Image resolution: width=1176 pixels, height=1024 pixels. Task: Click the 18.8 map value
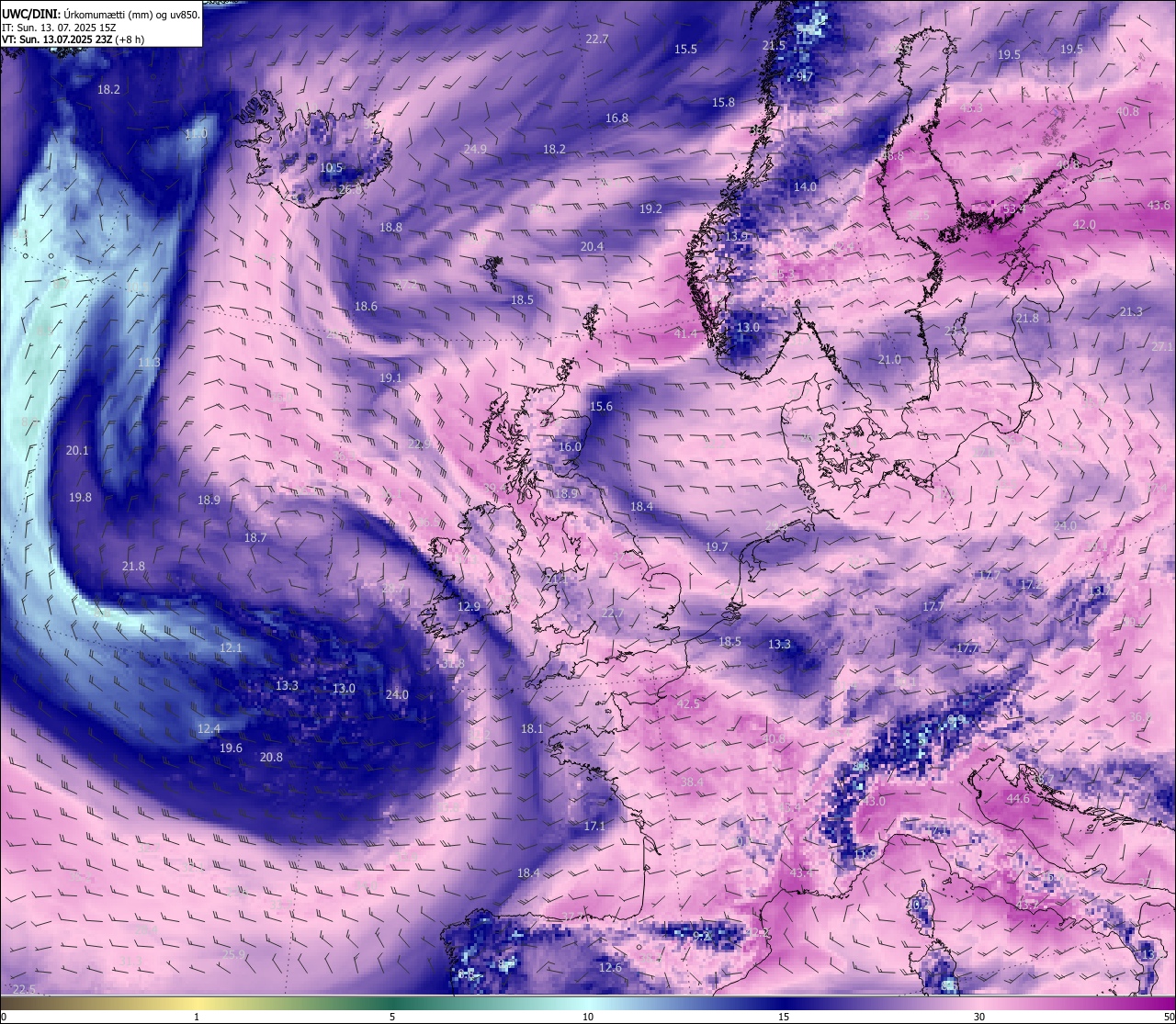click(390, 228)
